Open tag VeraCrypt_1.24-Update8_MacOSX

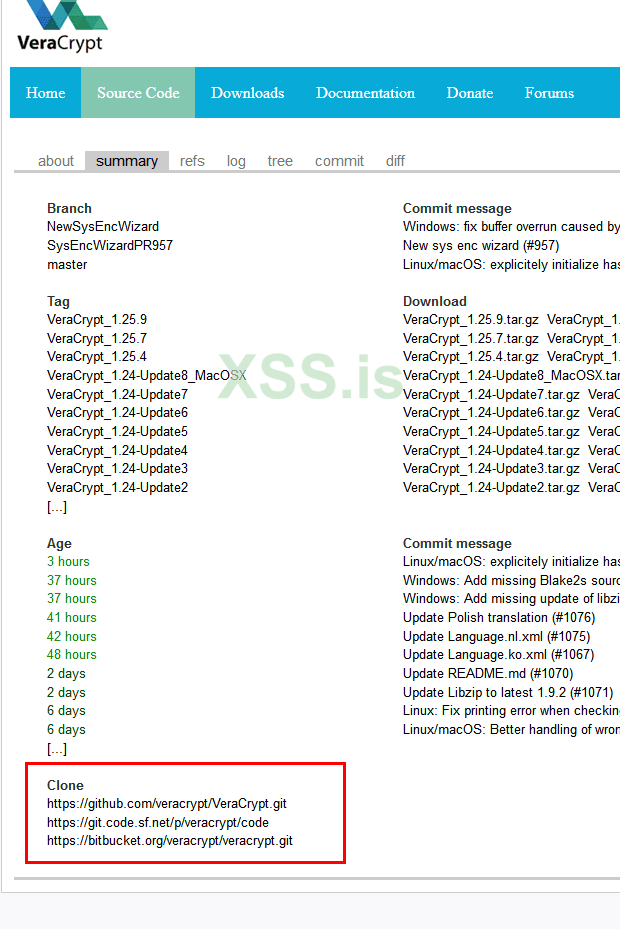[x=146, y=376]
